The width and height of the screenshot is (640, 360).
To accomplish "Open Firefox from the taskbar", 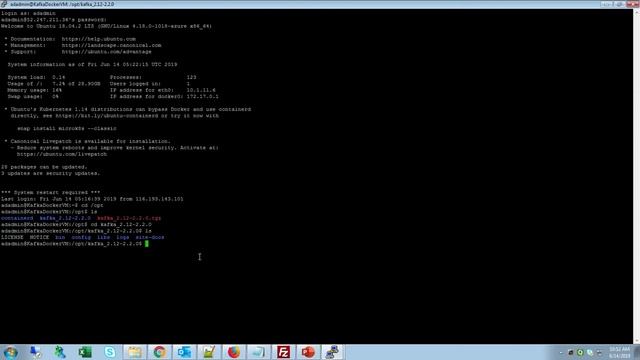I will click(x=233, y=352).
